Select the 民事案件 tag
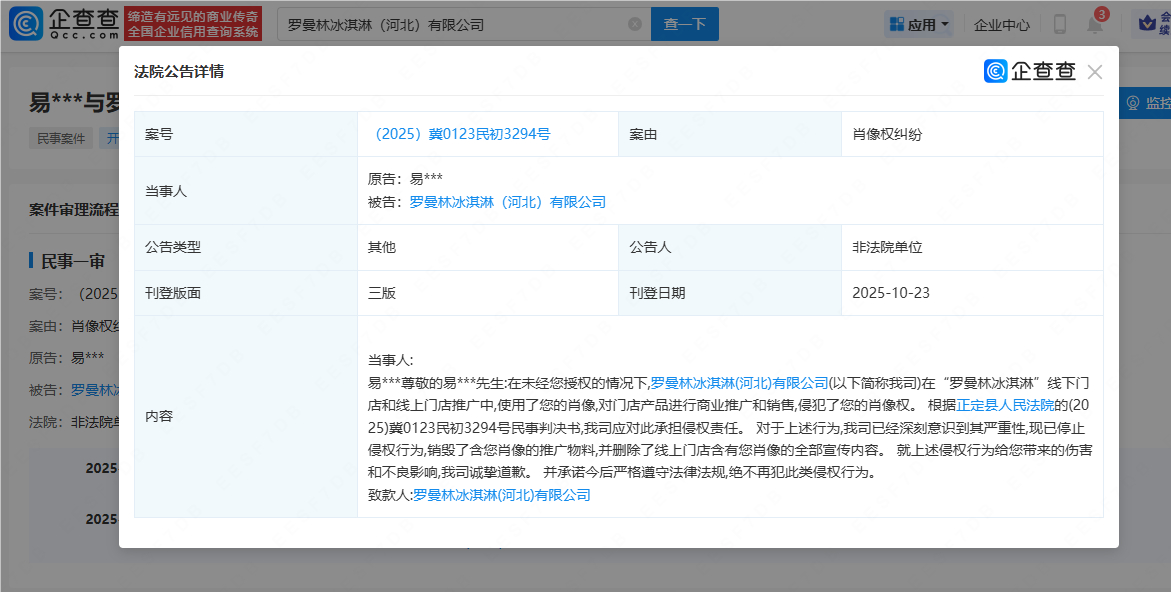This screenshot has width=1171, height=592. click(x=62, y=139)
